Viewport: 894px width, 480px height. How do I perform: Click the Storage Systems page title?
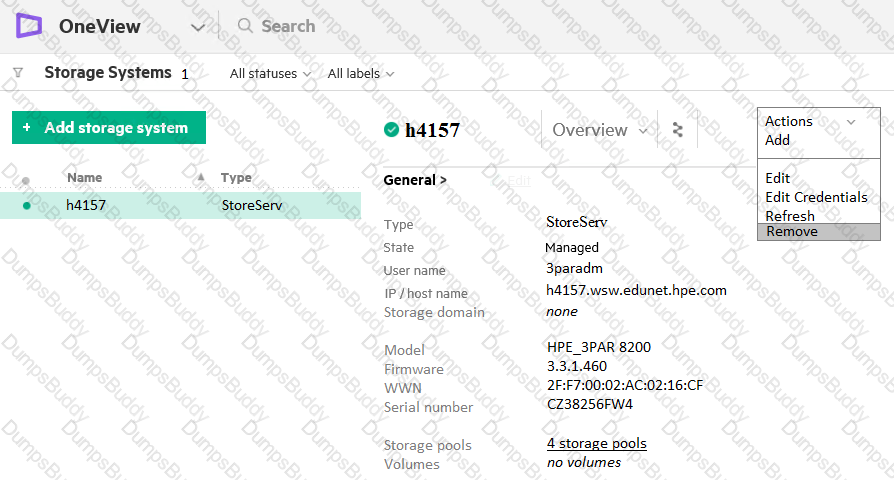108,72
